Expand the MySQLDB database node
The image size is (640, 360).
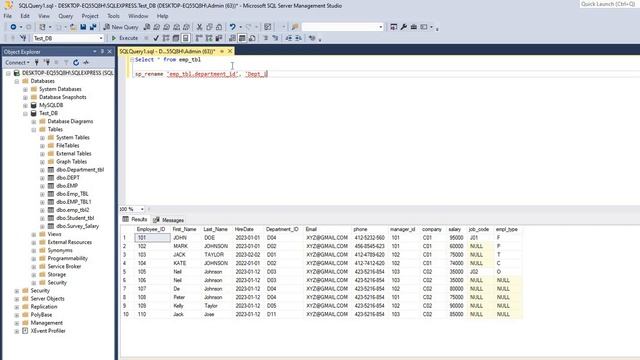(x=25, y=105)
